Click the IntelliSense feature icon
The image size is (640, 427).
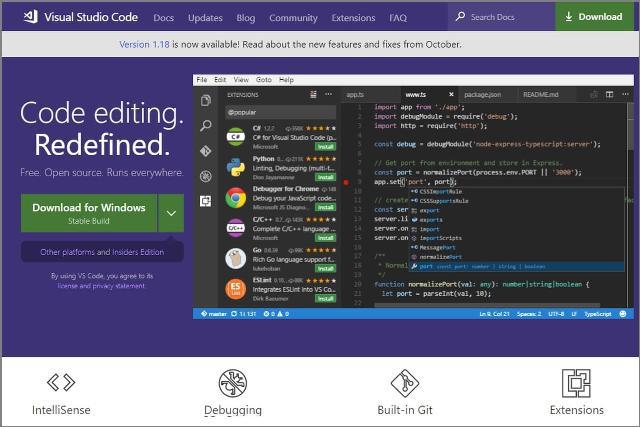point(61,383)
